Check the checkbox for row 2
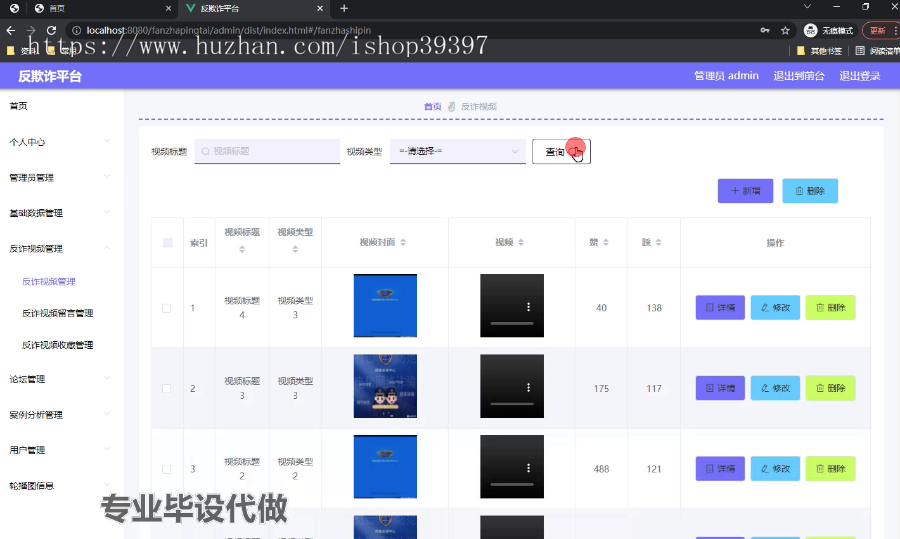The width and height of the screenshot is (900, 539). pyautogui.click(x=166, y=389)
